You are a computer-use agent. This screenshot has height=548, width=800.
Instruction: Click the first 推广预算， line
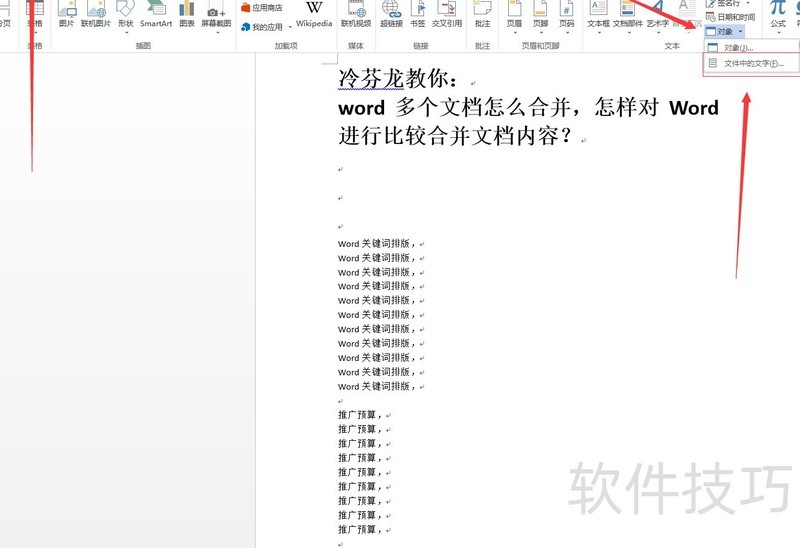360,415
